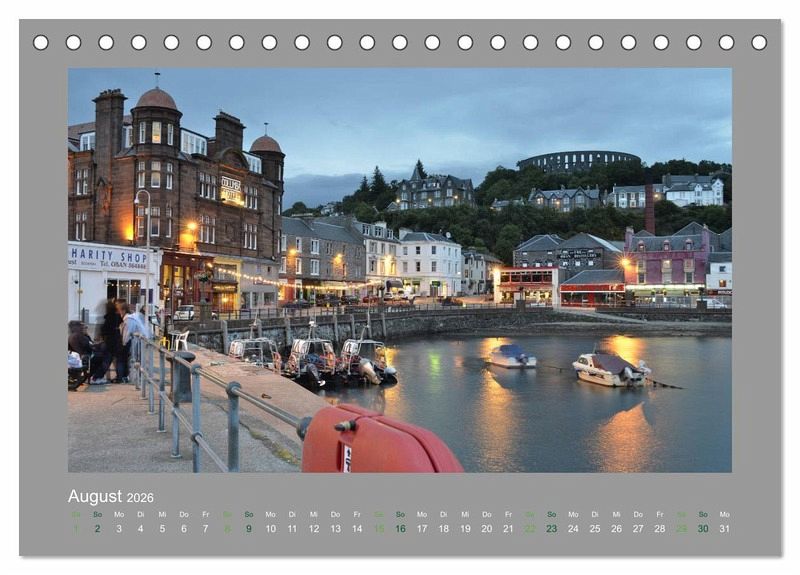The image size is (800, 575).
Task: Select Sunday date 23
Action: click(x=552, y=529)
